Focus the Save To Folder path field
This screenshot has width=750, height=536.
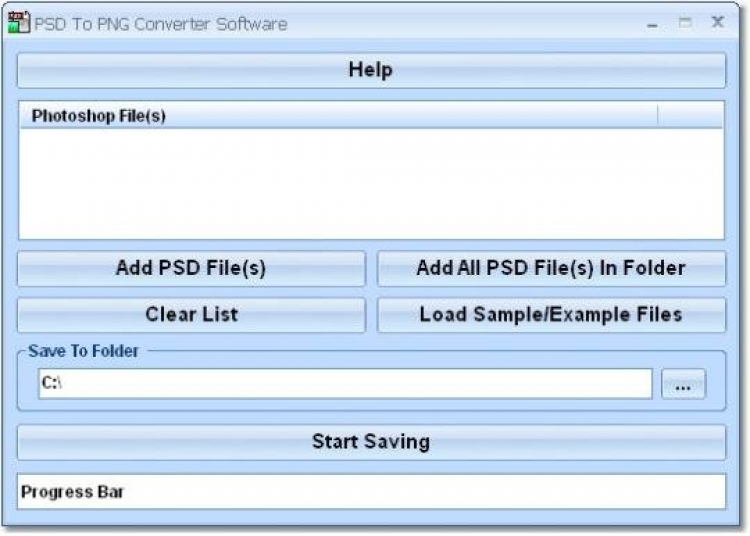[x=345, y=383]
